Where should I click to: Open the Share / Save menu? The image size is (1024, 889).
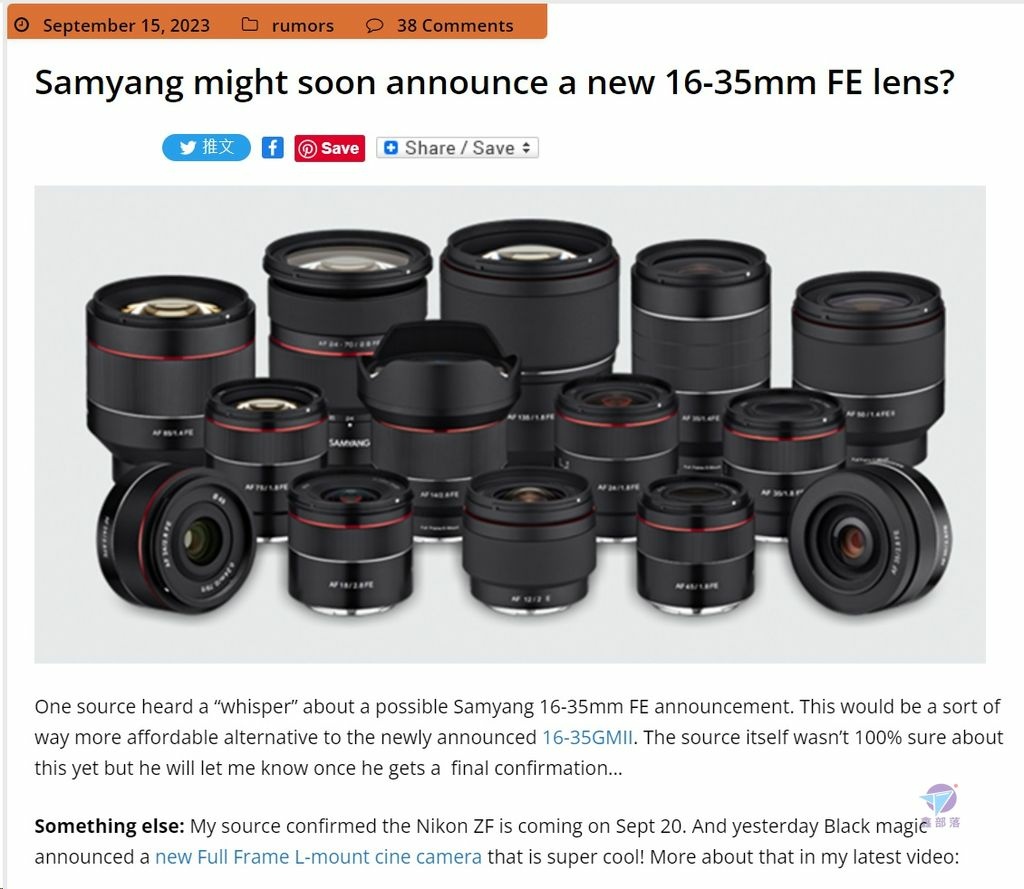[457, 148]
